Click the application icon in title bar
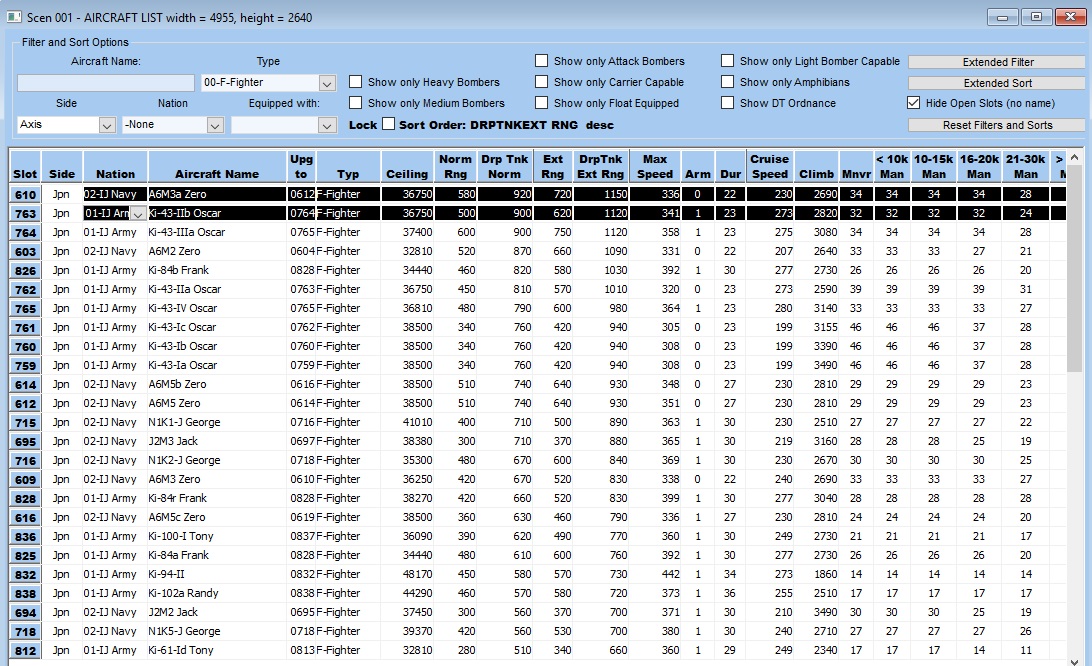 (x=14, y=17)
